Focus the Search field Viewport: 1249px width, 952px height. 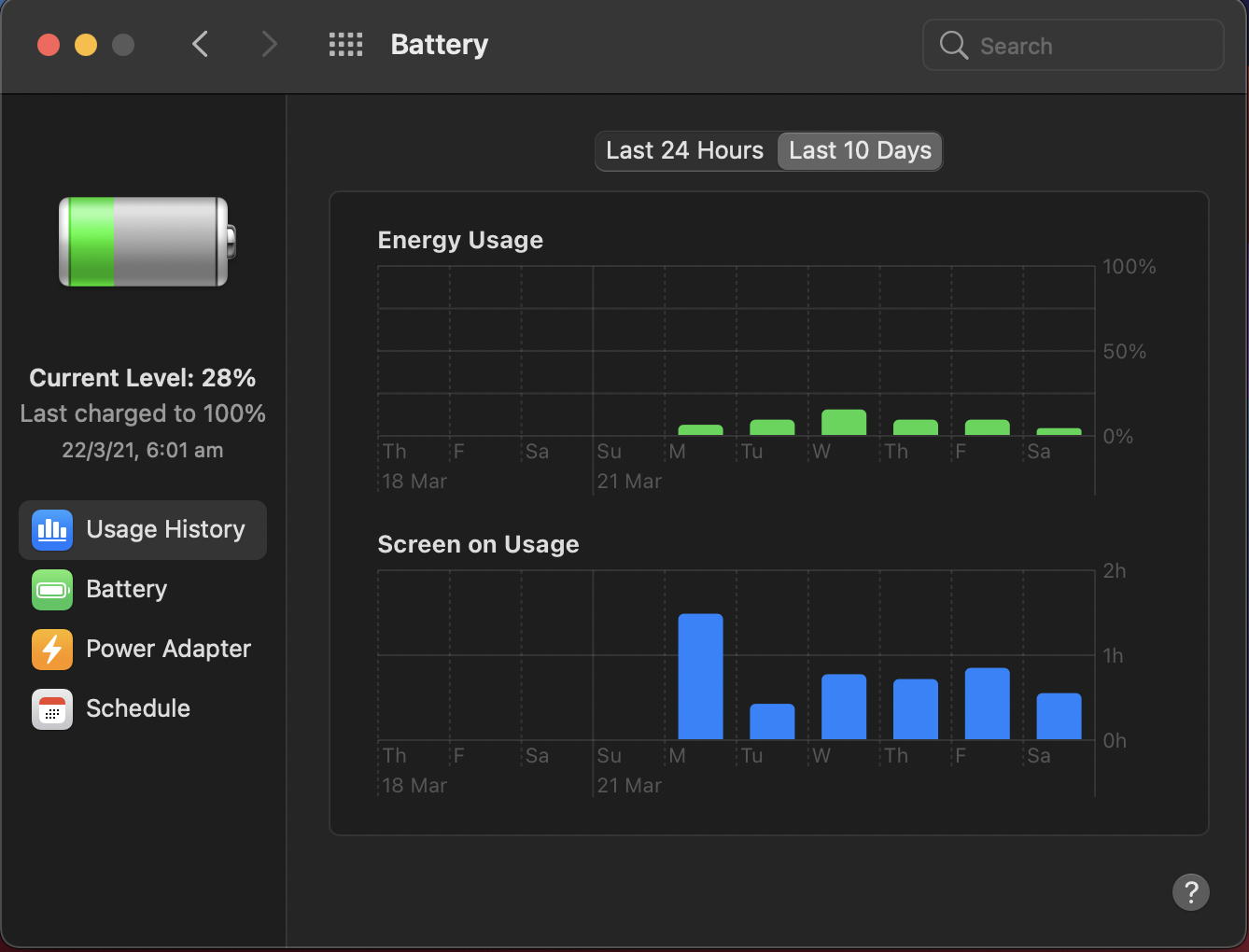pyautogui.click(x=1074, y=45)
